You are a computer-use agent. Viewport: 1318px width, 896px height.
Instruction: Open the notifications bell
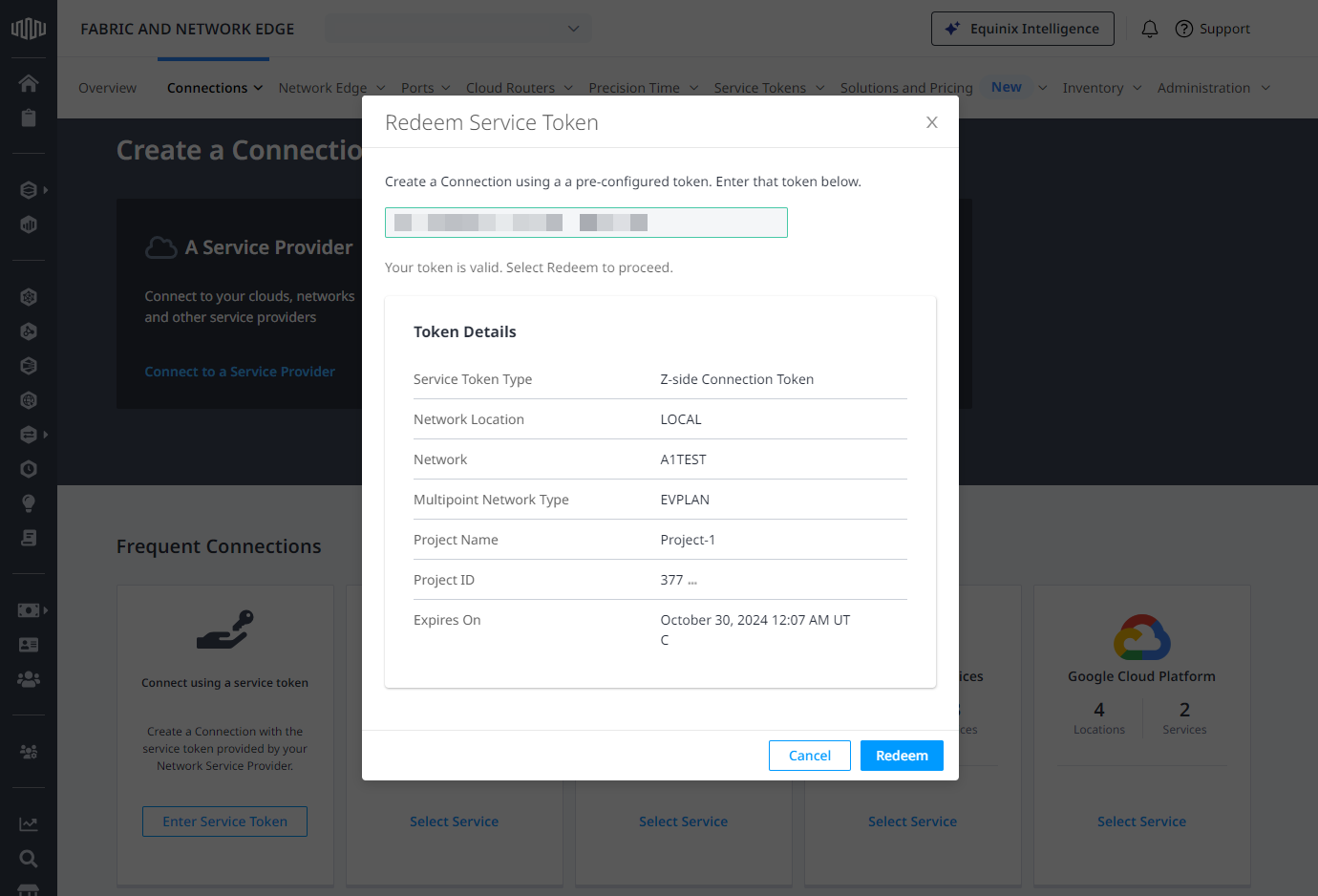1150,29
